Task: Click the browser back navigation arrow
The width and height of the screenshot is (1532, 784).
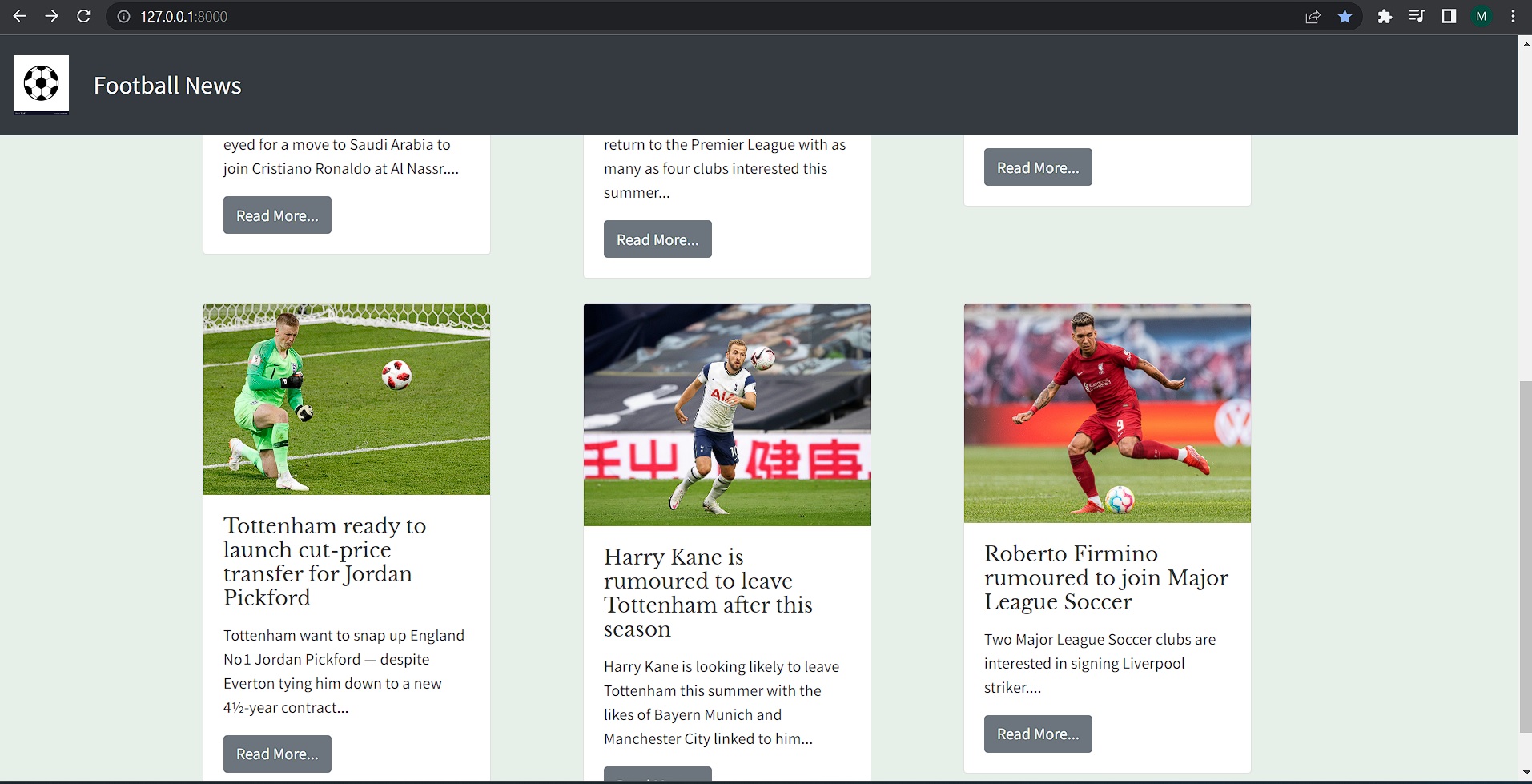Action: point(19,16)
